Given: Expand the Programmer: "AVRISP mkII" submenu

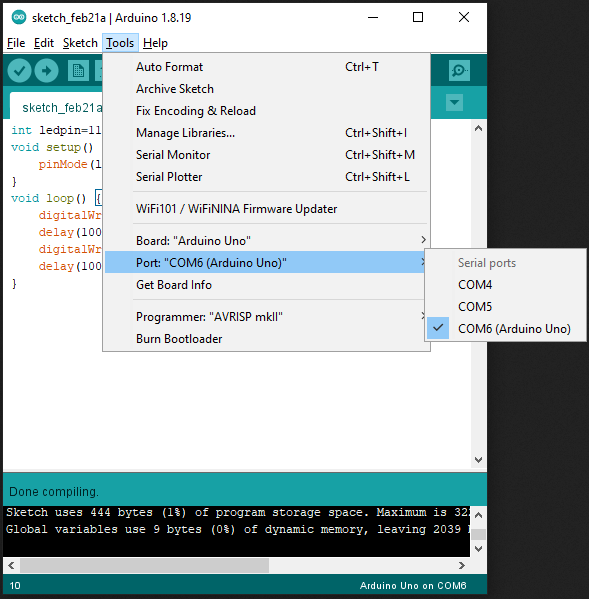Looking at the screenshot, I should tap(266, 317).
